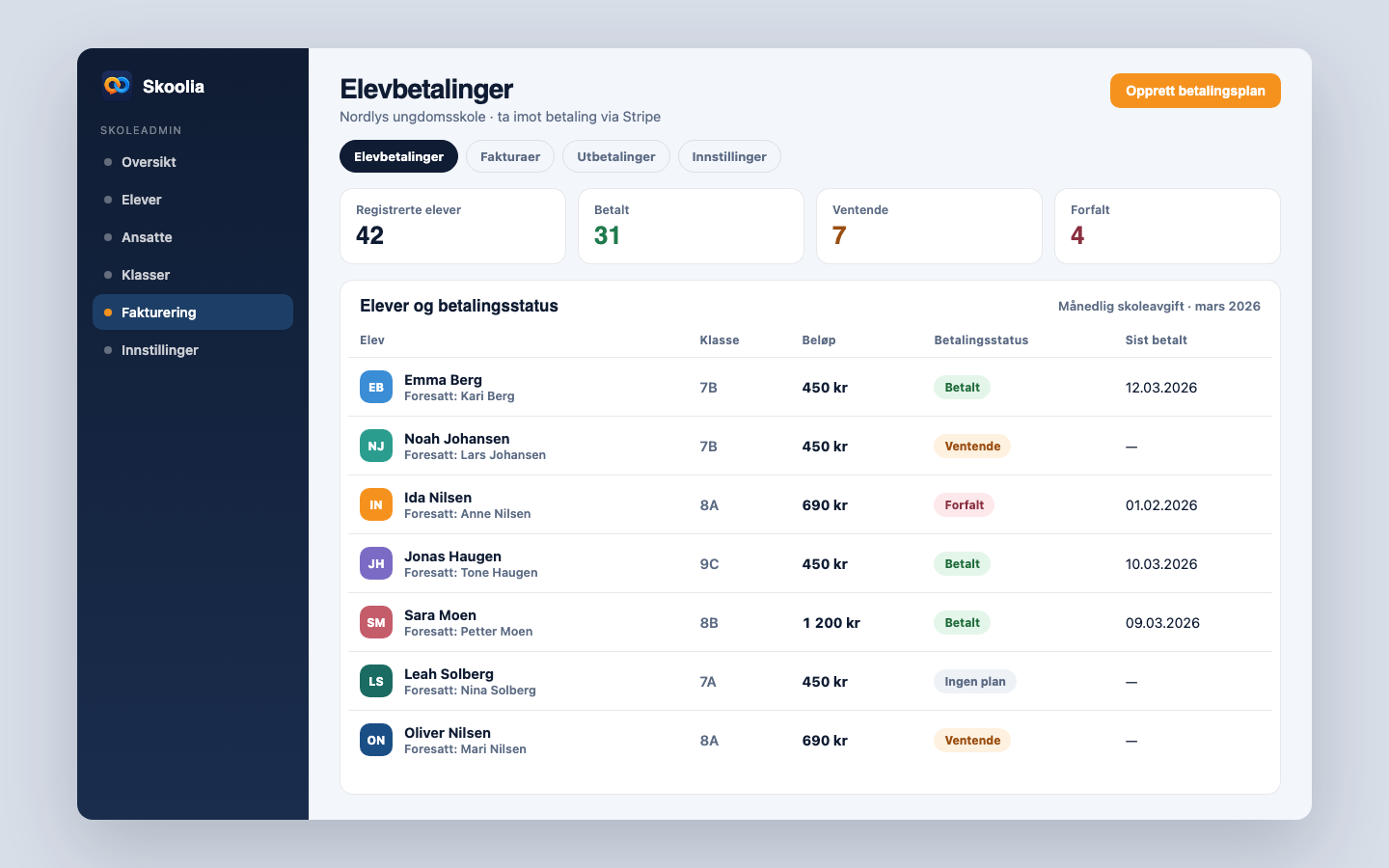The height and width of the screenshot is (868, 1389).
Task: Click Foresatt: Mari Nilsen text
Action: click(x=465, y=748)
